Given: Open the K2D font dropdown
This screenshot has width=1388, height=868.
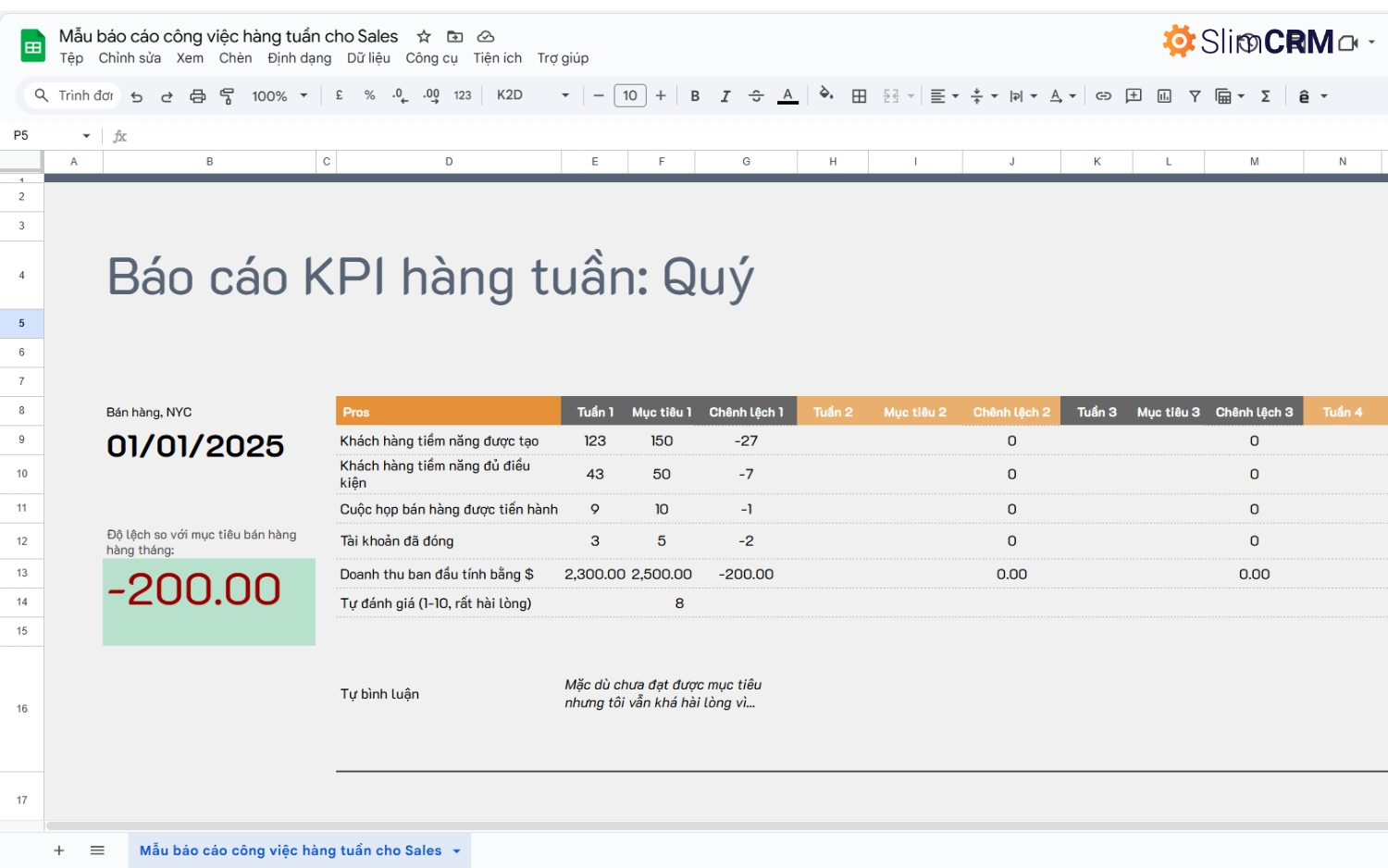Looking at the screenshot, I should [x=532, y=95].
